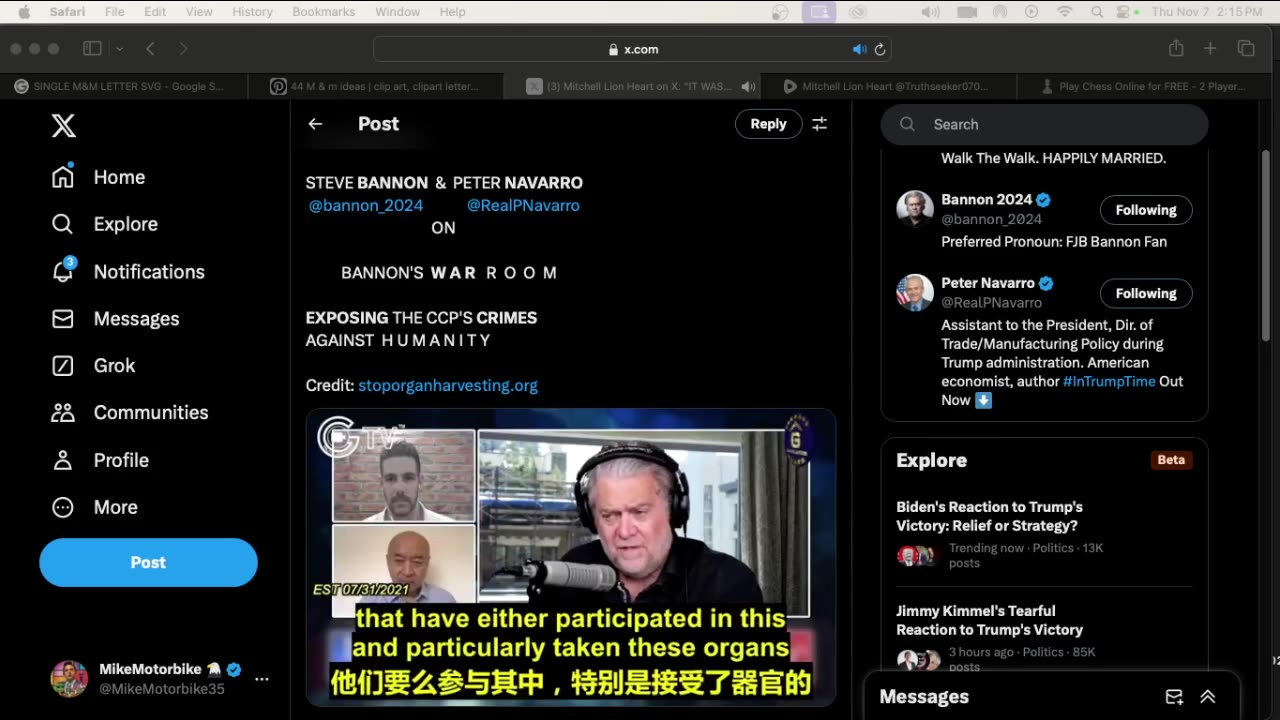Click the x.com address bar
The height and width of the screenshot is (720, 1280).
click(632, 49)
